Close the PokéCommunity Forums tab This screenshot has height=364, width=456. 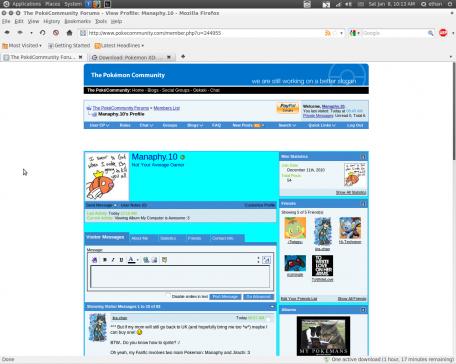(x=80, y=57)
